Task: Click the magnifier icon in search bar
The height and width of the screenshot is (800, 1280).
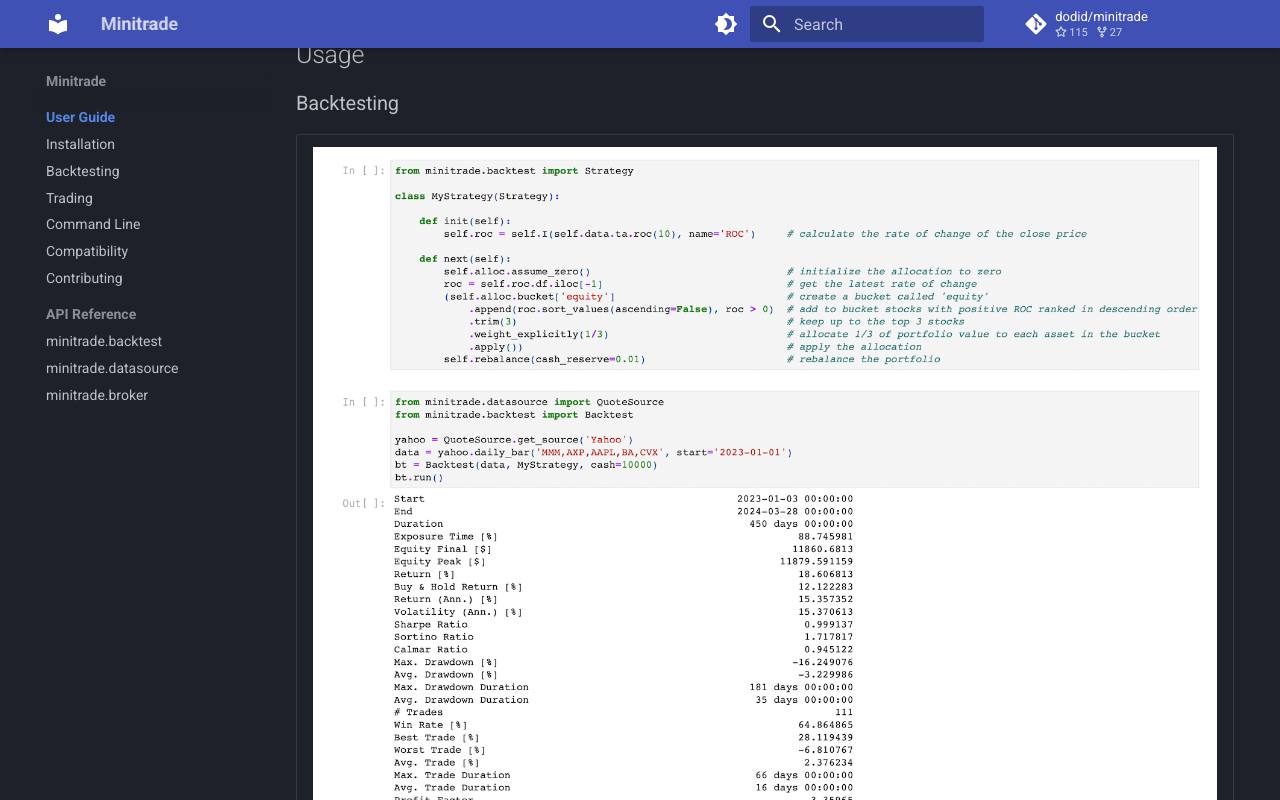Action: [771, 24]
